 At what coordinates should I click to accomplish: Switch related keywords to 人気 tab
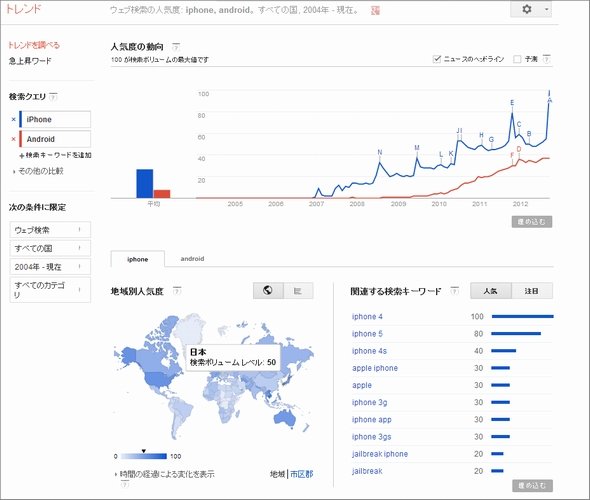point(491,291)
